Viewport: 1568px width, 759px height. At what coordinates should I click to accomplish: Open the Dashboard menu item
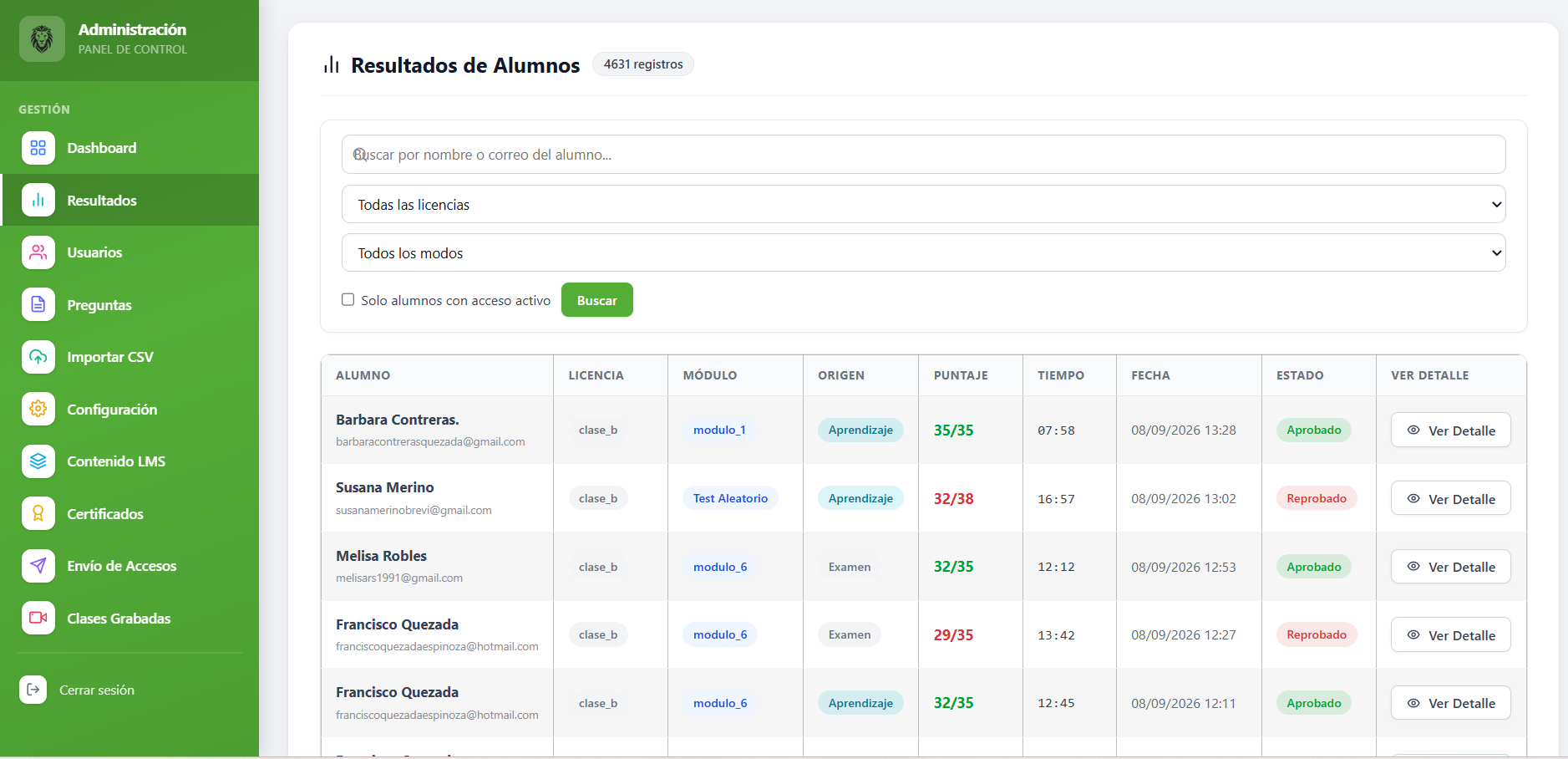coord(129,148)
